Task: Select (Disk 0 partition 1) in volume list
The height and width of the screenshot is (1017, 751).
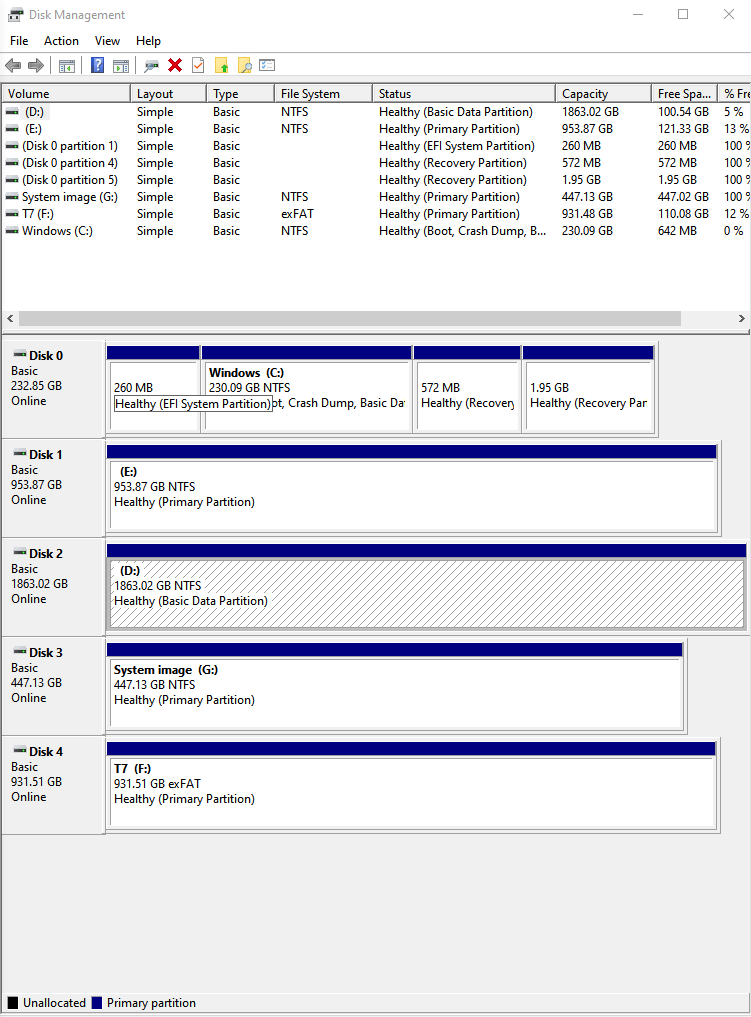Action: tap(70, 146)
